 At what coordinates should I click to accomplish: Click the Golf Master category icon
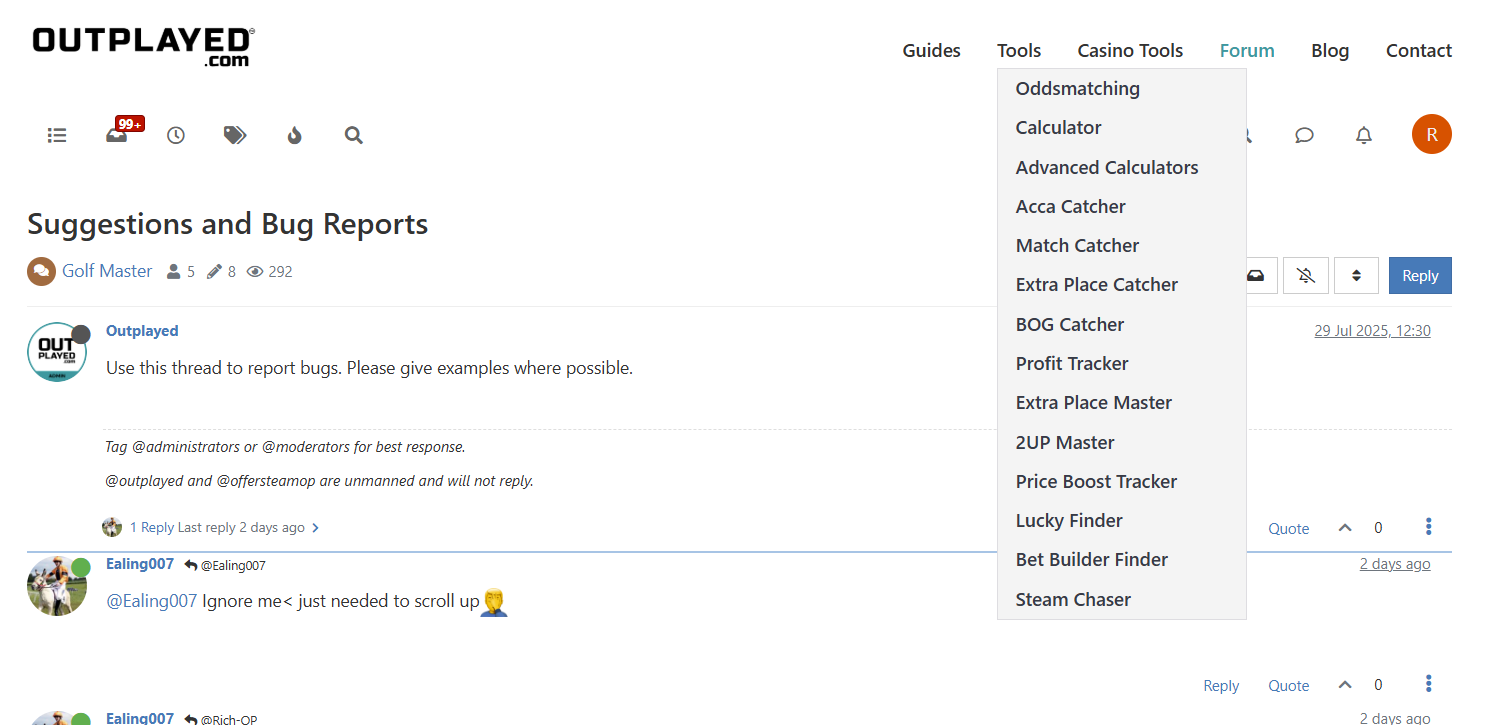click(41, 271)
